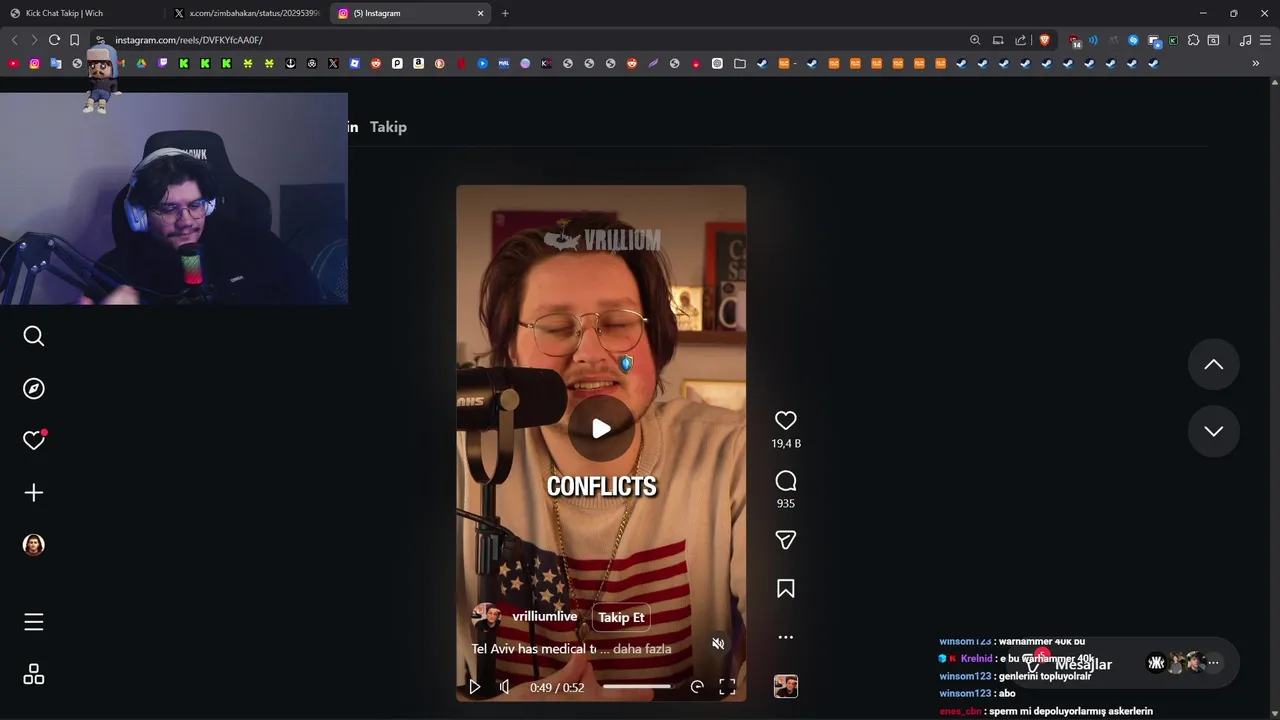Click vrilliumlive's avatar on the reel
Viewport: 1280px width, 720px height.
tap(487, 617)
